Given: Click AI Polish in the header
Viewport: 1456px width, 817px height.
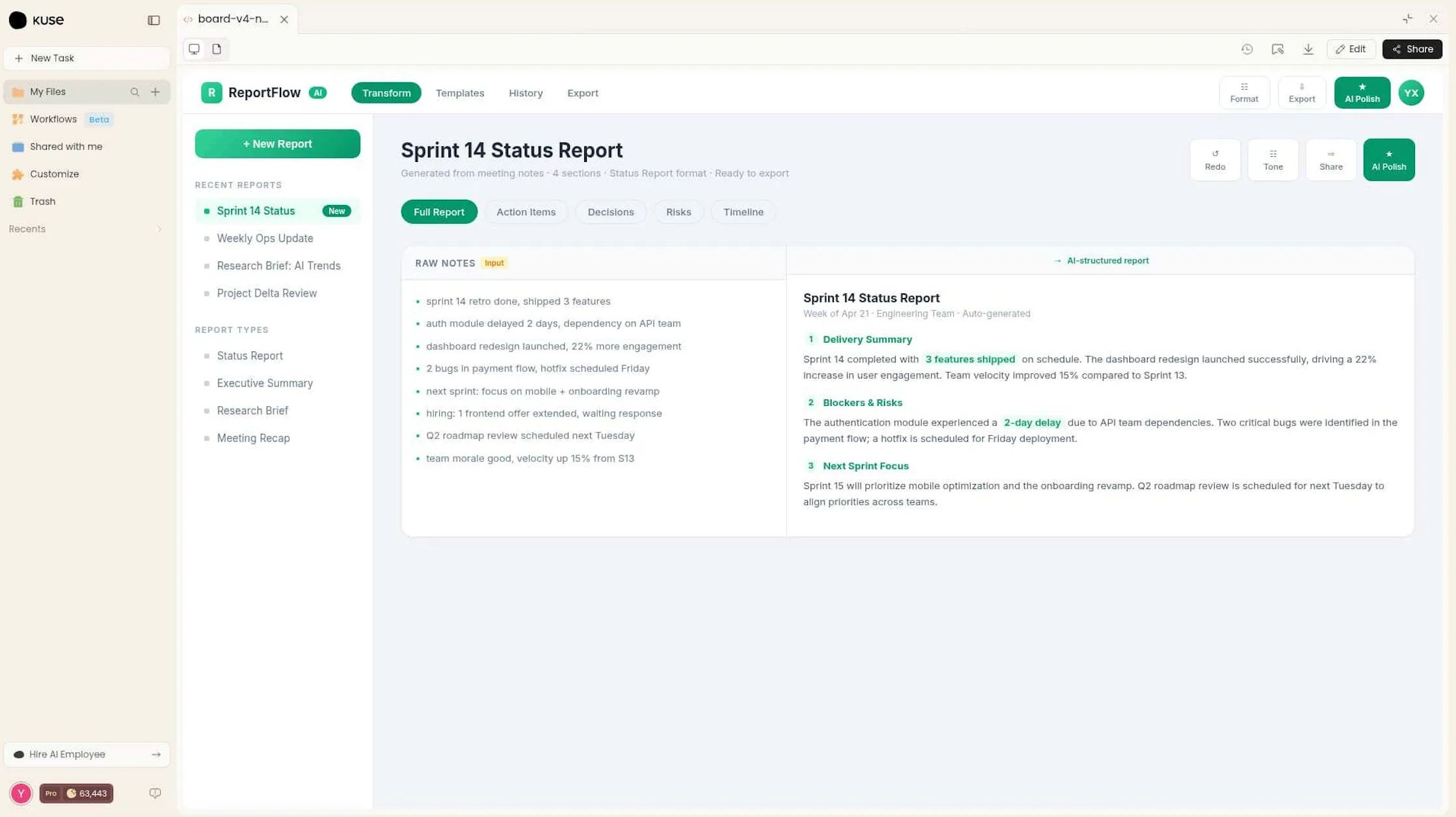Looking at the screenshot, I should click(x=1362, y=92).
